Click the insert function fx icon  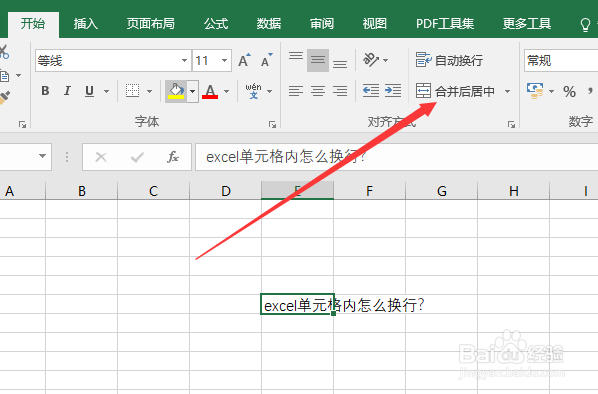pyautogui.click(x=173, y=157)
